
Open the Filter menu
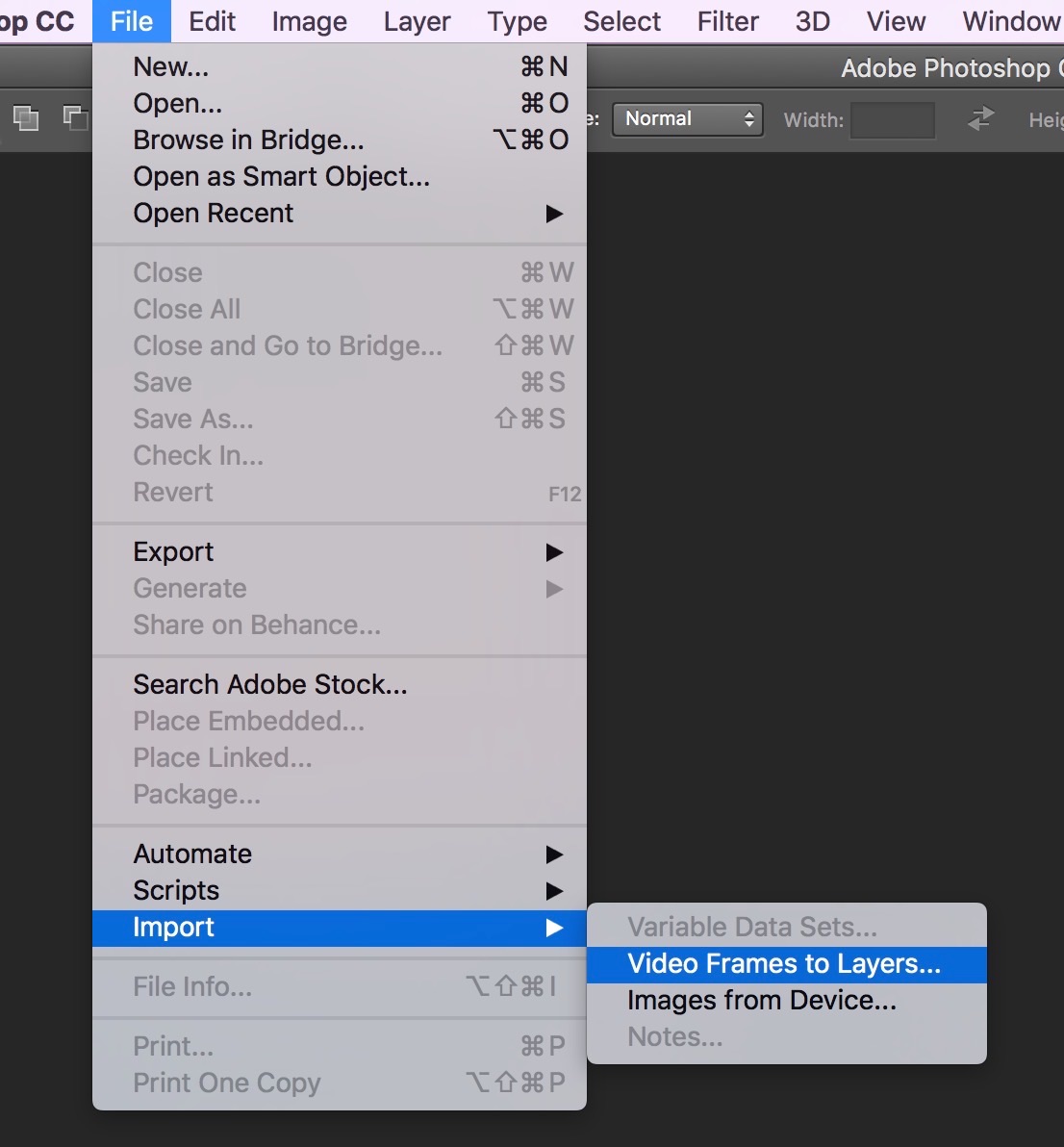pos(727,21)
